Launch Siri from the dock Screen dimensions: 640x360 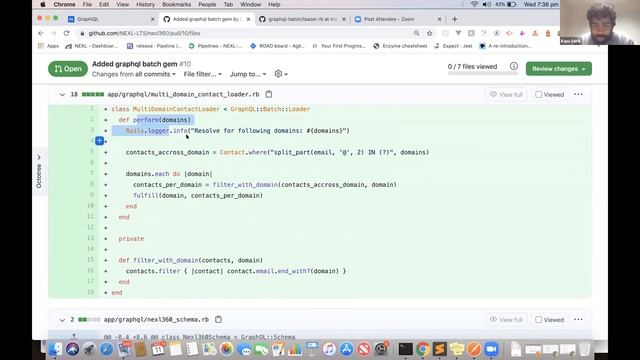(72, 349)
